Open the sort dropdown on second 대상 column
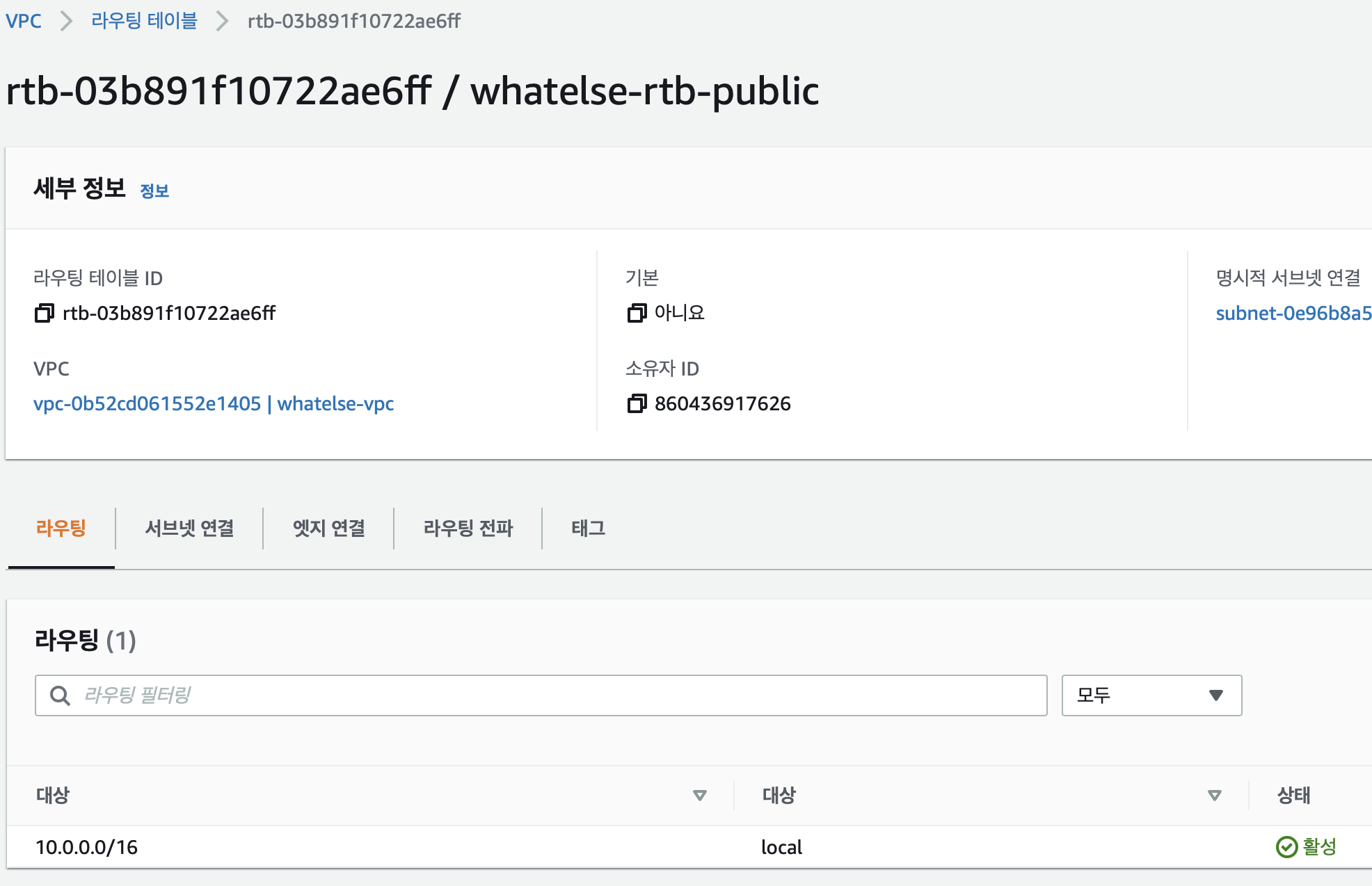The image size is (1372, 886). 1214,795
